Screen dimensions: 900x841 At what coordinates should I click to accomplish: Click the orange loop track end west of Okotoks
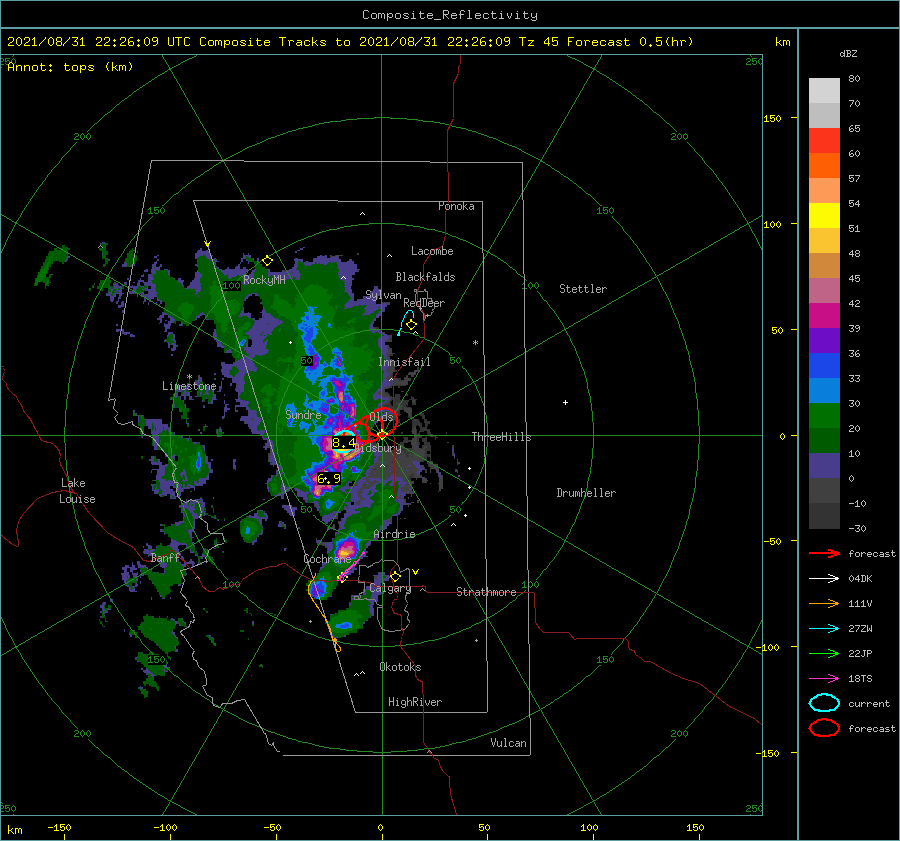337,646
